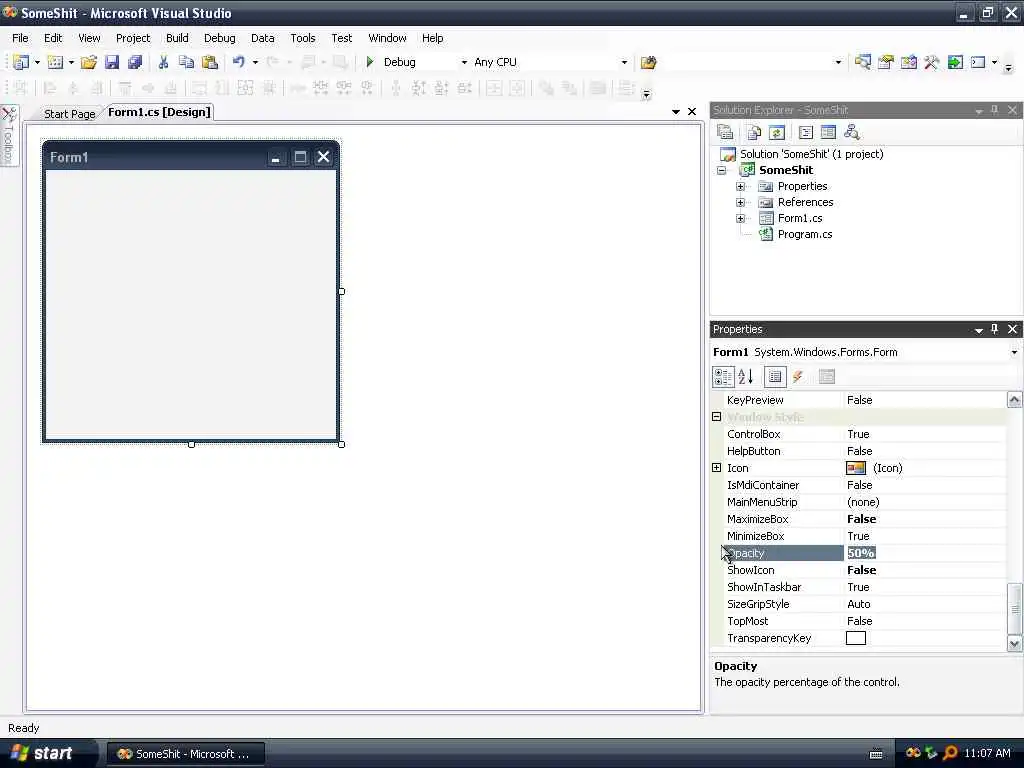This screenshot has height=768, width=1024.
Task: Expand the Properties node in Solution Explorer
Action: (741, 187)
